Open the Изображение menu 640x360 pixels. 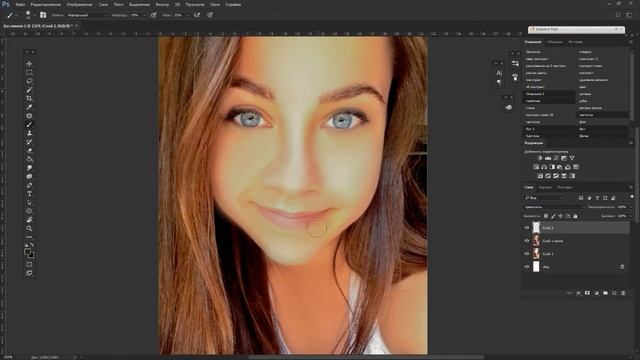80,4
